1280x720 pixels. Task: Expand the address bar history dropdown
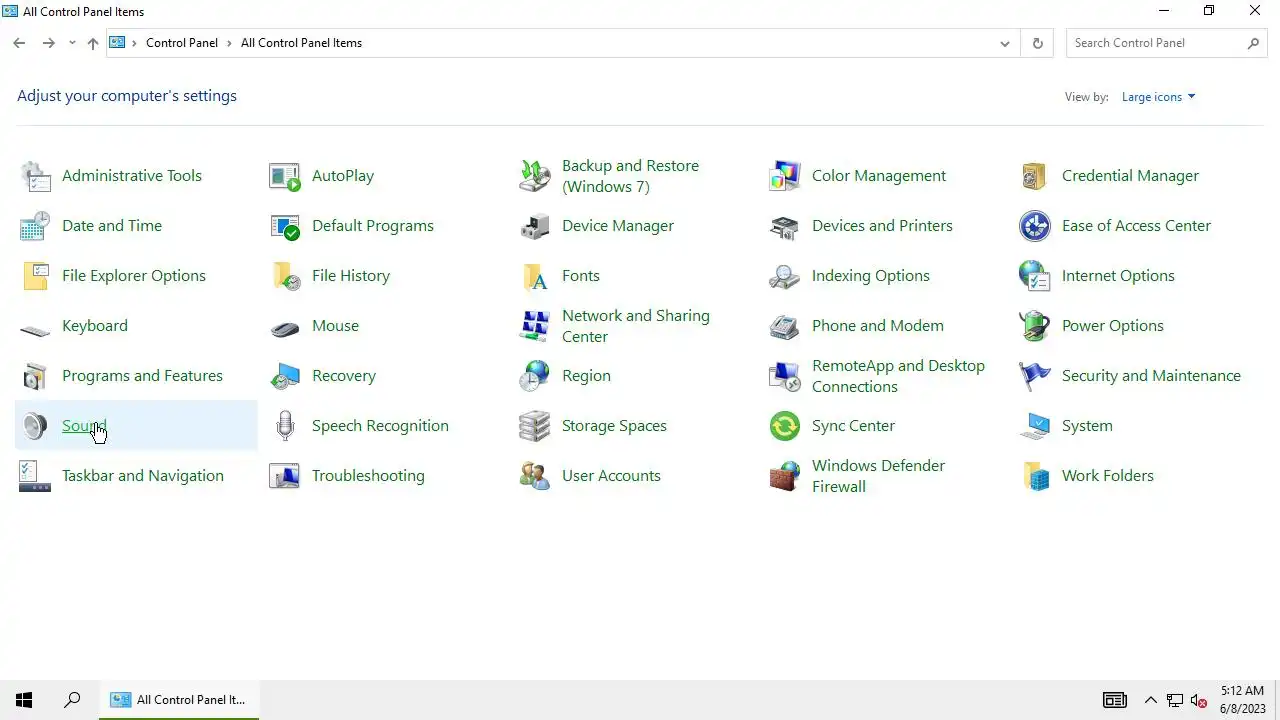pos(1005,43)
